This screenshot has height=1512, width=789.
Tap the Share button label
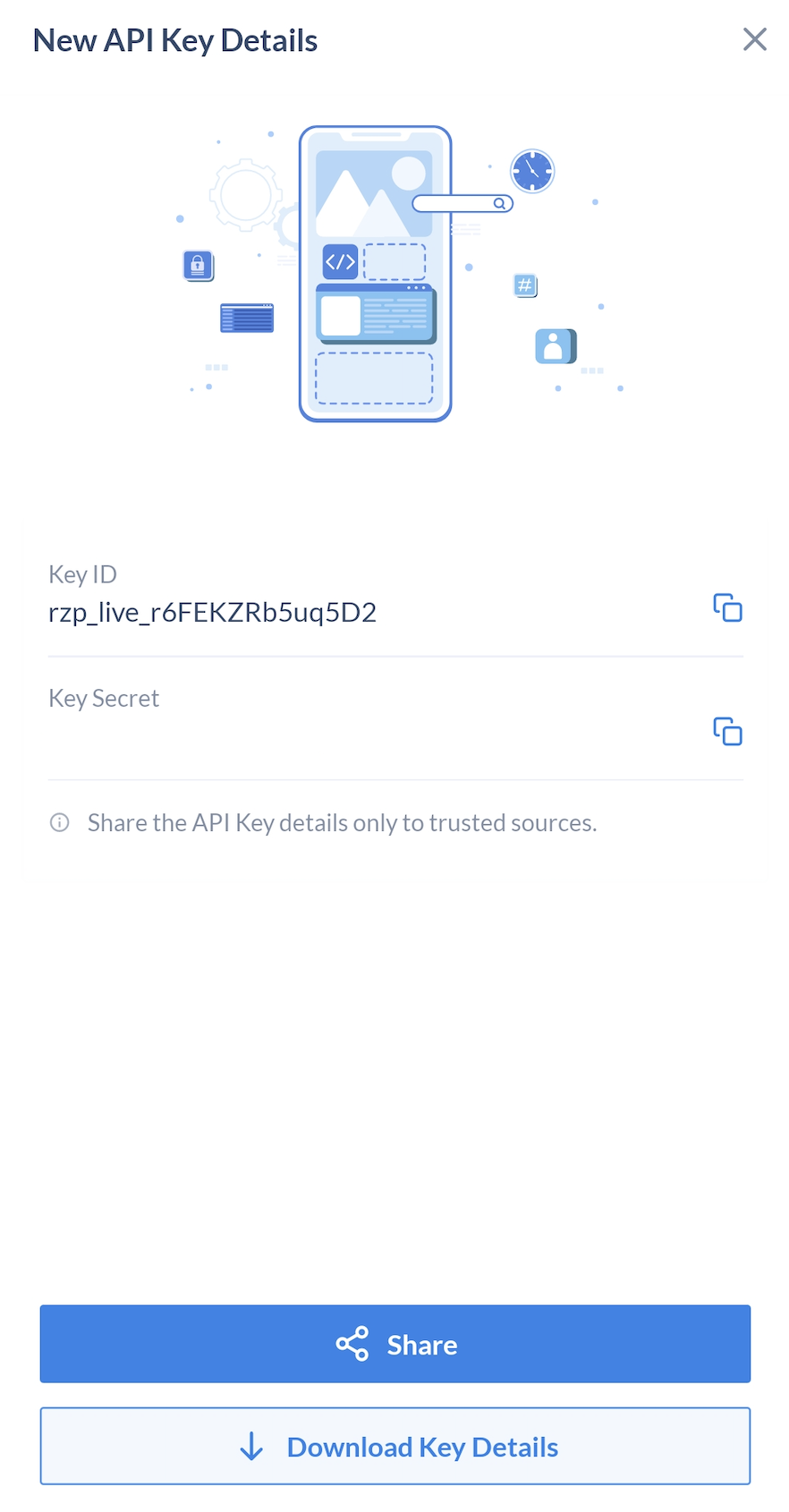click(422, 1345)
